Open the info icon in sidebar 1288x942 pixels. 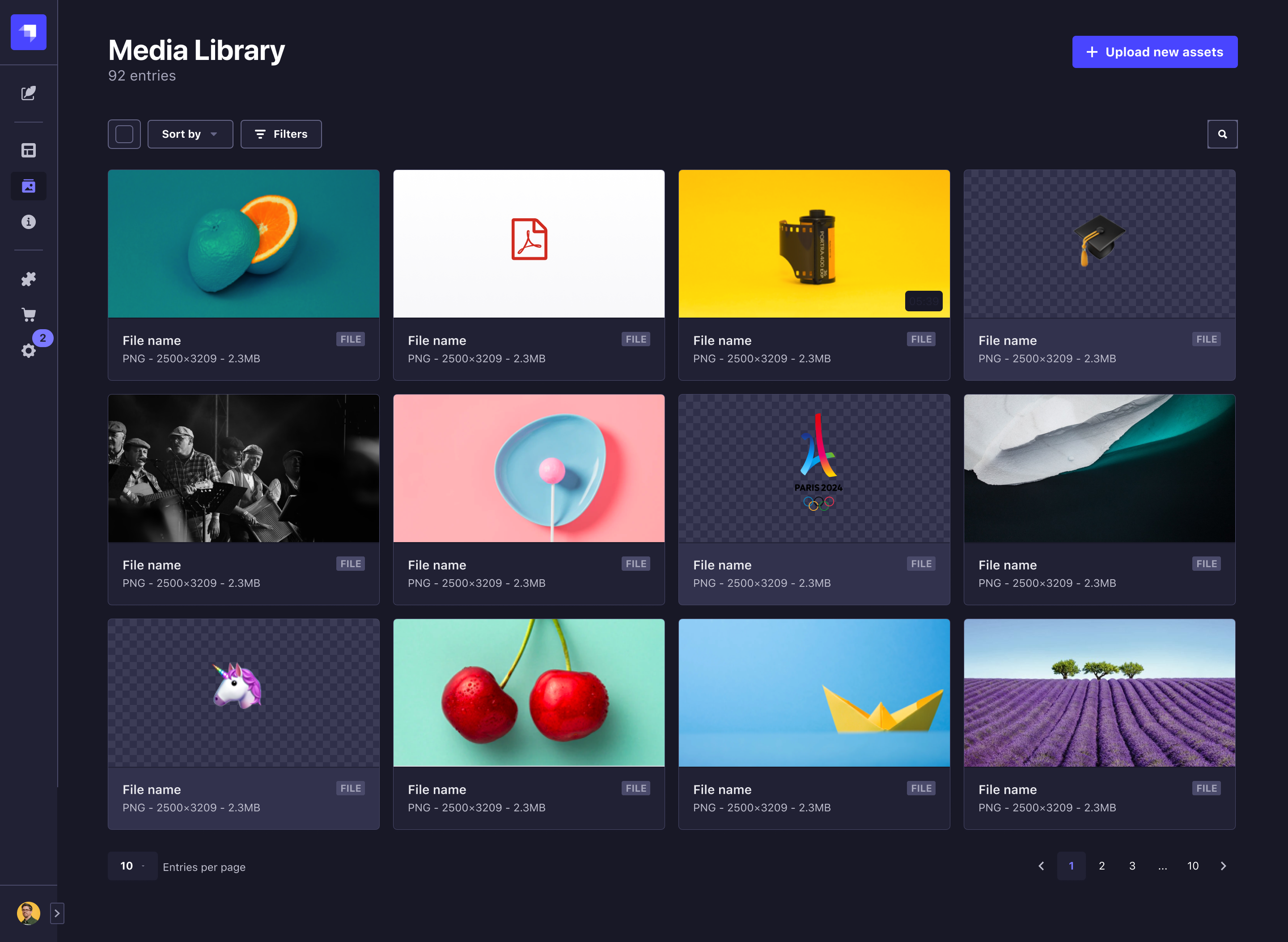click(x=29, y=222)
